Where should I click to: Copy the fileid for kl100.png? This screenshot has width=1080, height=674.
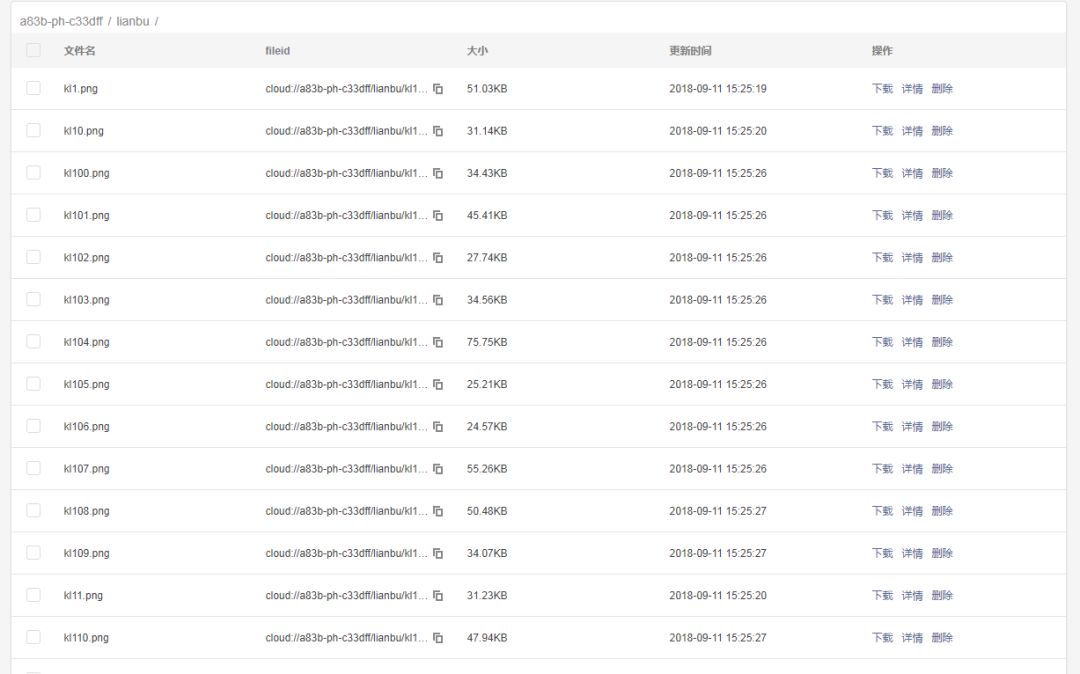pos(438,173)
